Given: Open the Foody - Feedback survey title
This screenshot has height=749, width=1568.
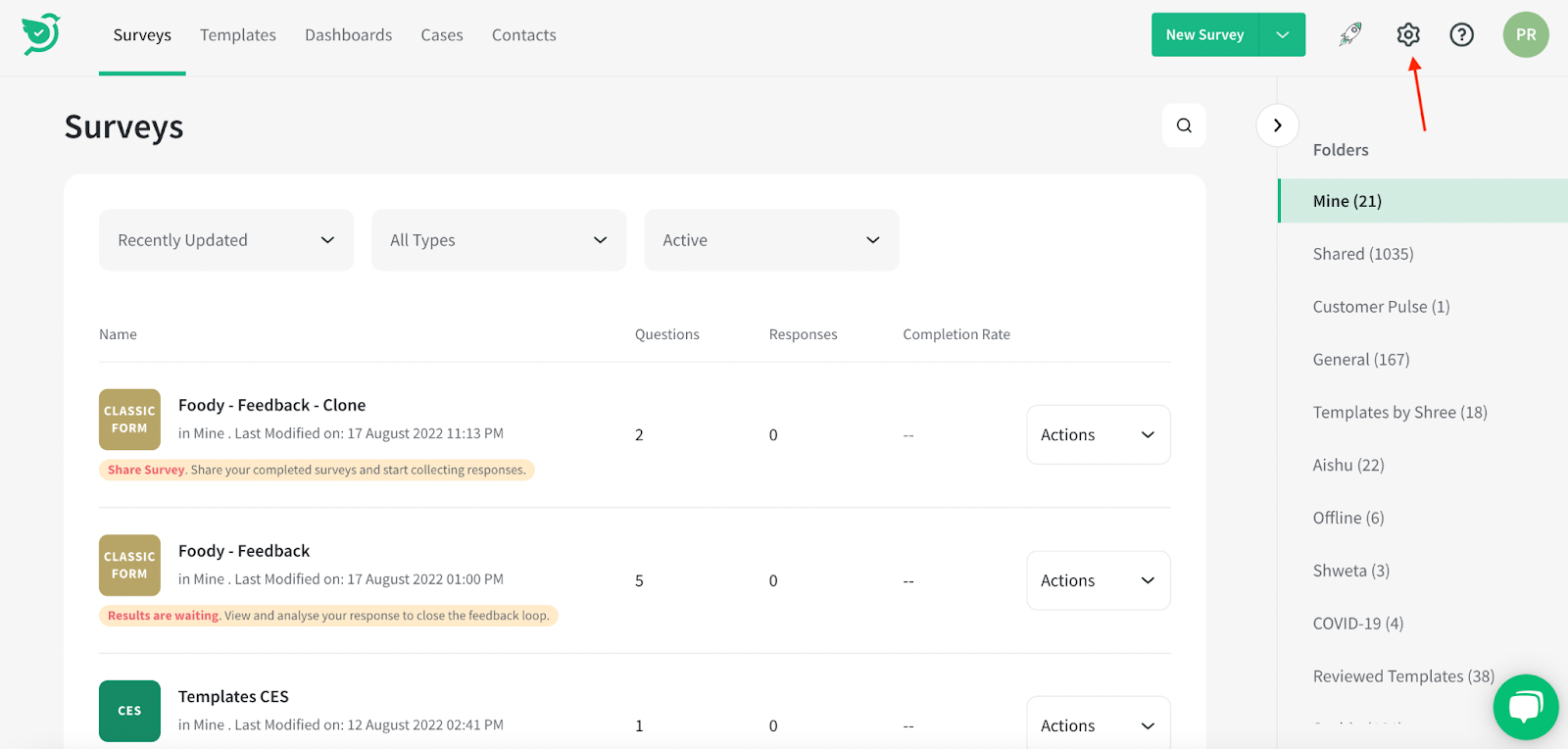Looking at the screenshot, I should [x=244, y=551].
